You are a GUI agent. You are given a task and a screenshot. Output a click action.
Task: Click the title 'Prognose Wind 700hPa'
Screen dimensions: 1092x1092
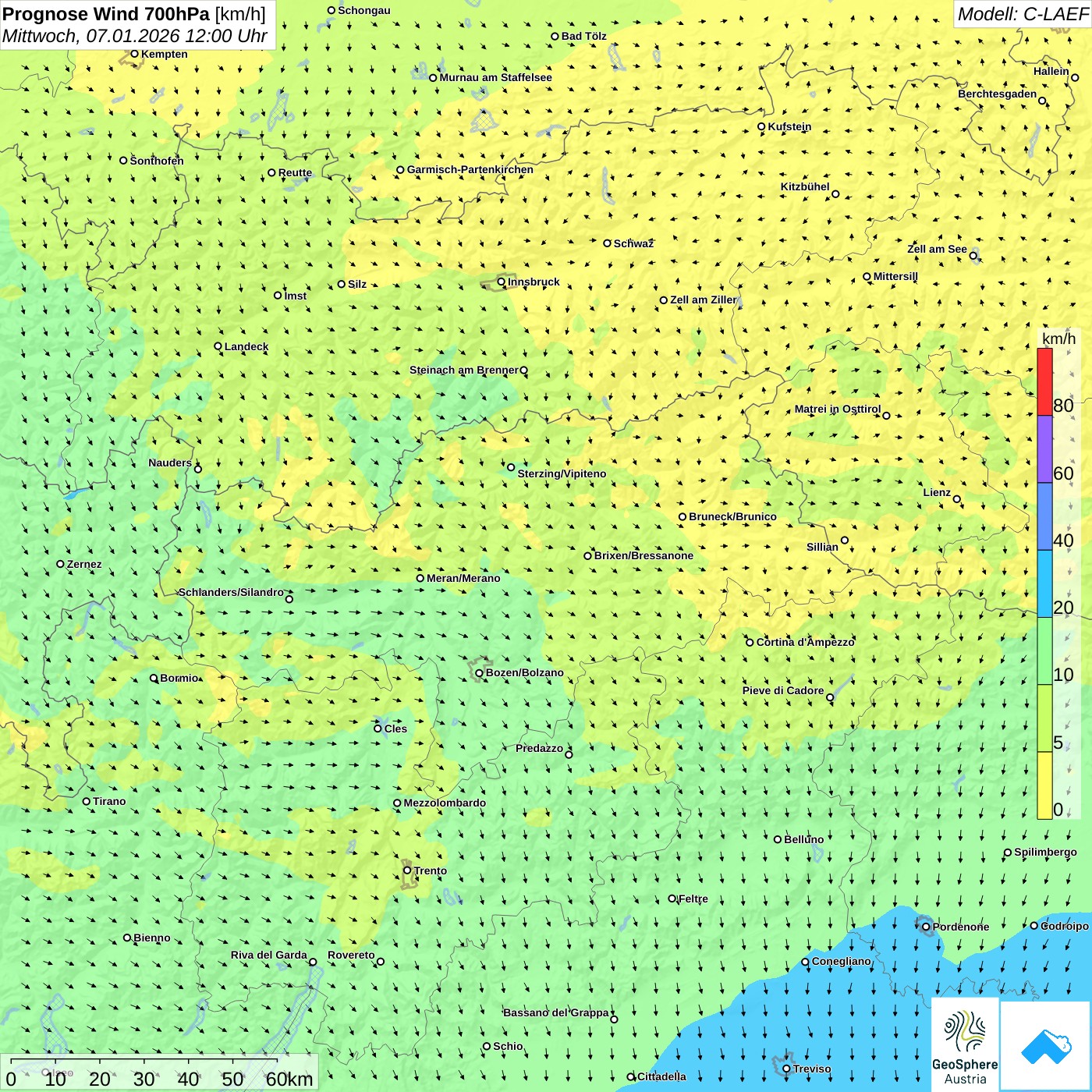(x=107, y=14)
